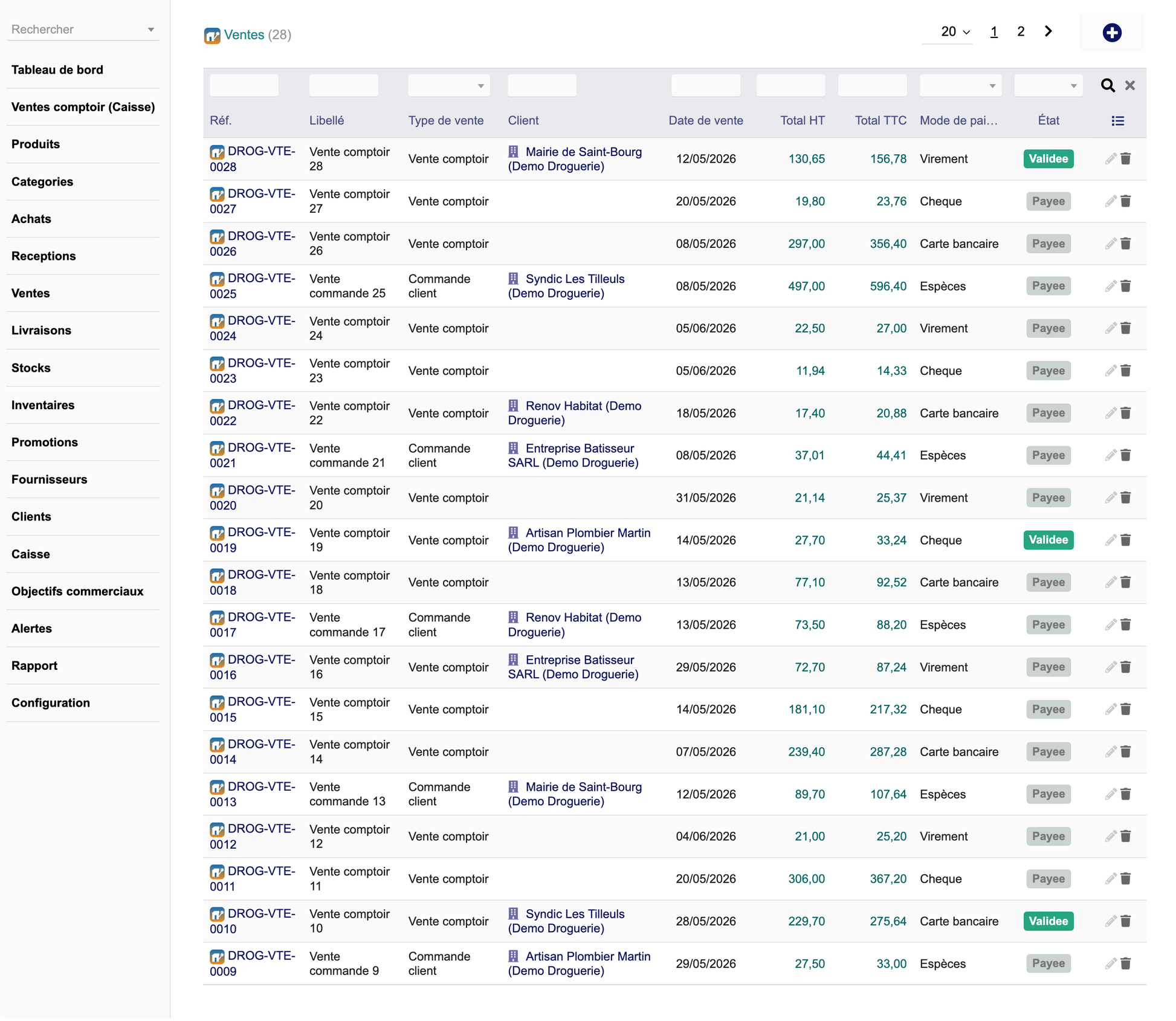This screenshot has height=1021, width=1176.
Task: Click the Total HT filter field
Action: coord(790,85)
